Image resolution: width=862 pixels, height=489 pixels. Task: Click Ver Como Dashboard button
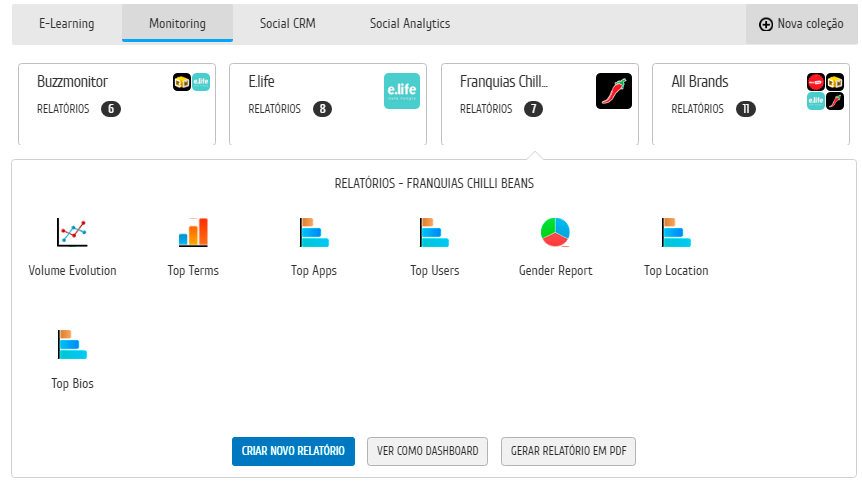click(428, 451)
